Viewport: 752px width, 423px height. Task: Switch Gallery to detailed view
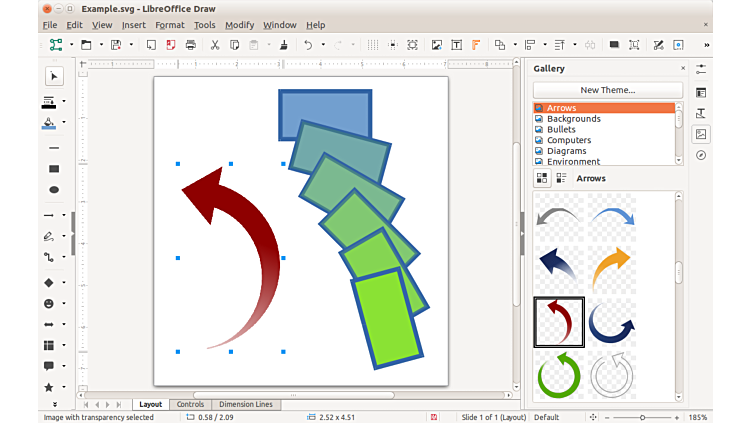[x=561, y=178]
